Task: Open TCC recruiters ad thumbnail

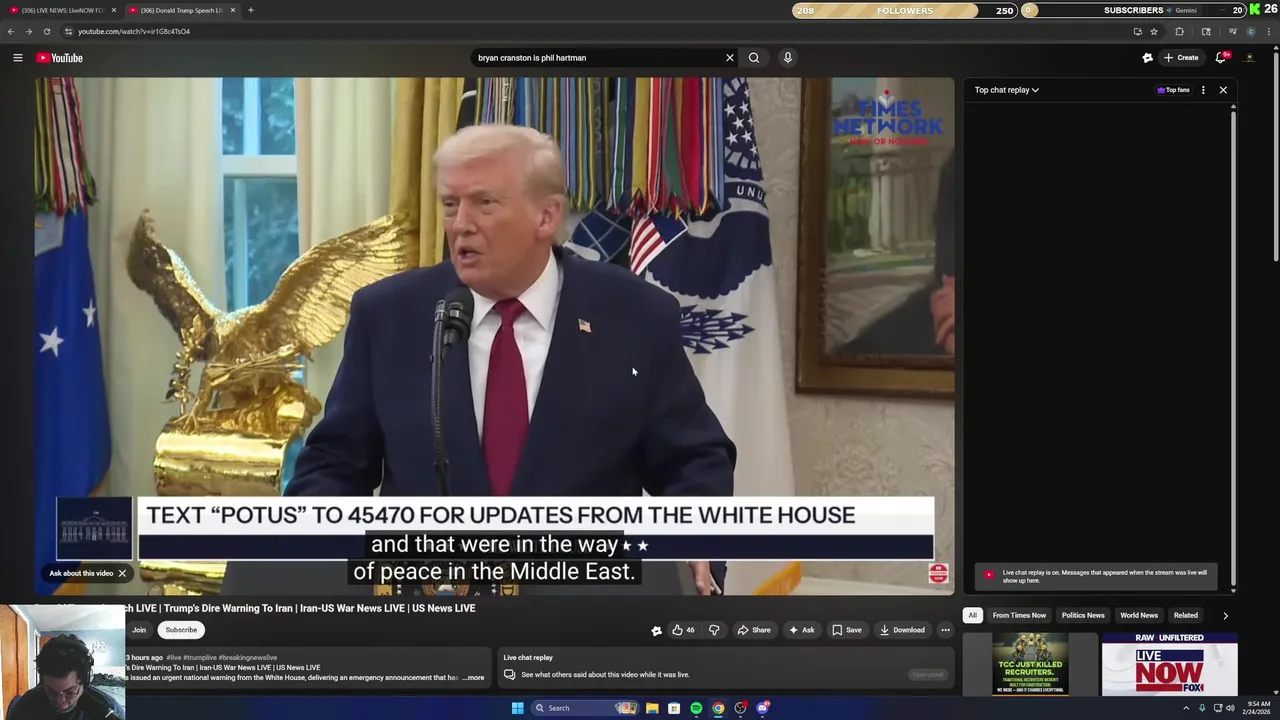Action: coord(1030,665)
